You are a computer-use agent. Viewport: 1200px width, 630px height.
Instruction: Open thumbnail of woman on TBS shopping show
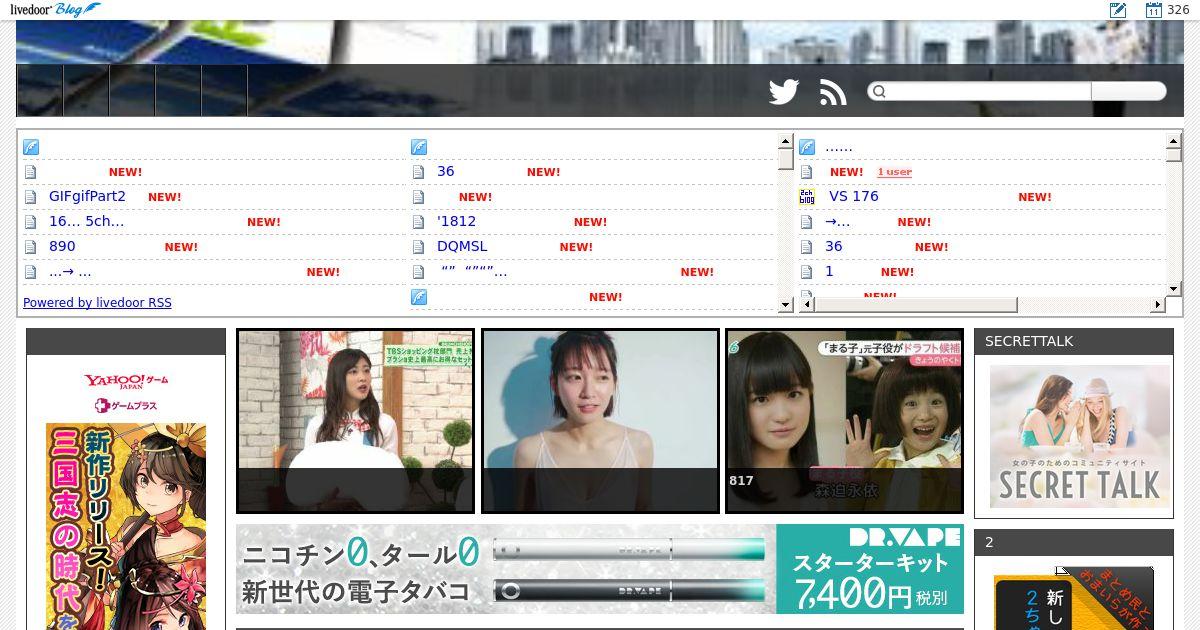pyautogui.click(x=355, y=421)
